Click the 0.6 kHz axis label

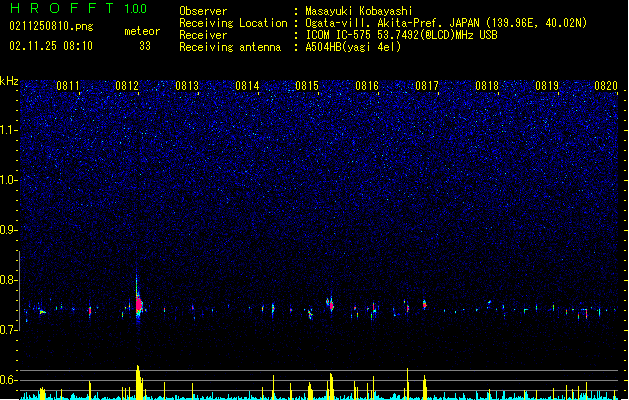pyautogui.click(x=9, y=380)
